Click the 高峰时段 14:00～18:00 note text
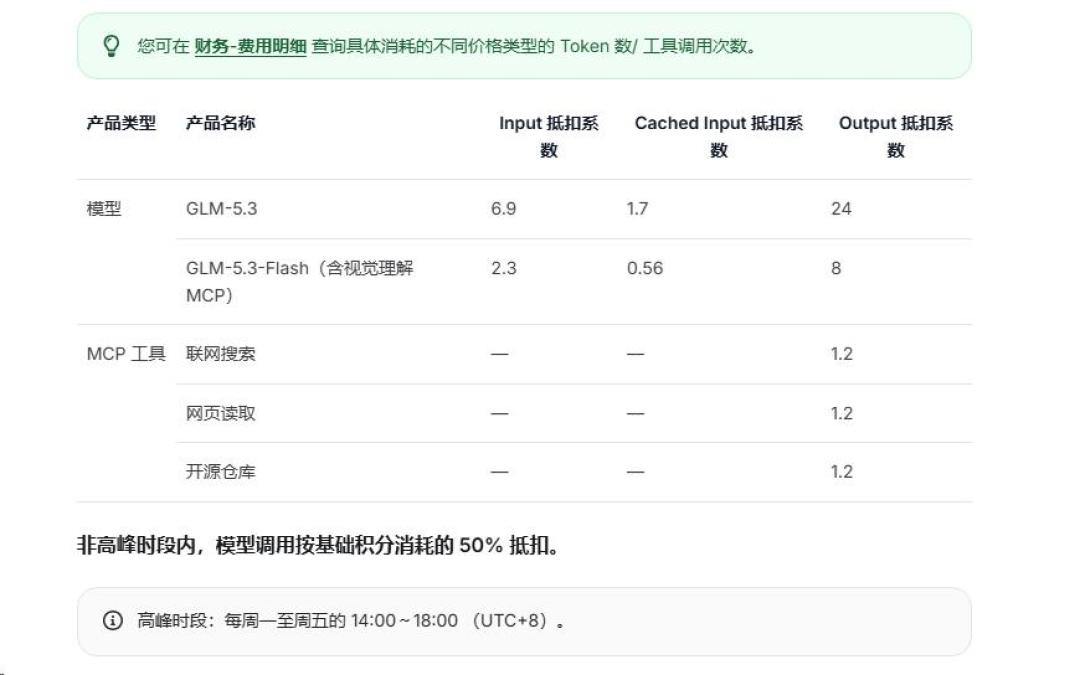The height and width of the screenshot is (675, 1080). (351, 621)
